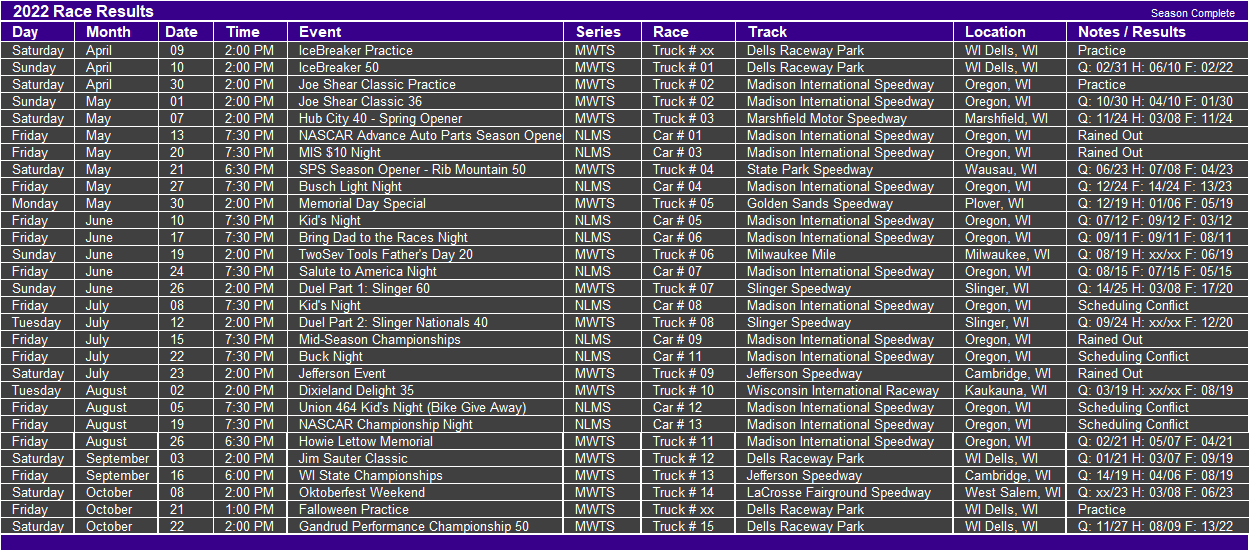
Task: Select 'SPS Season Opener - Rib Mountain 50'
Action: coord(412,169)
